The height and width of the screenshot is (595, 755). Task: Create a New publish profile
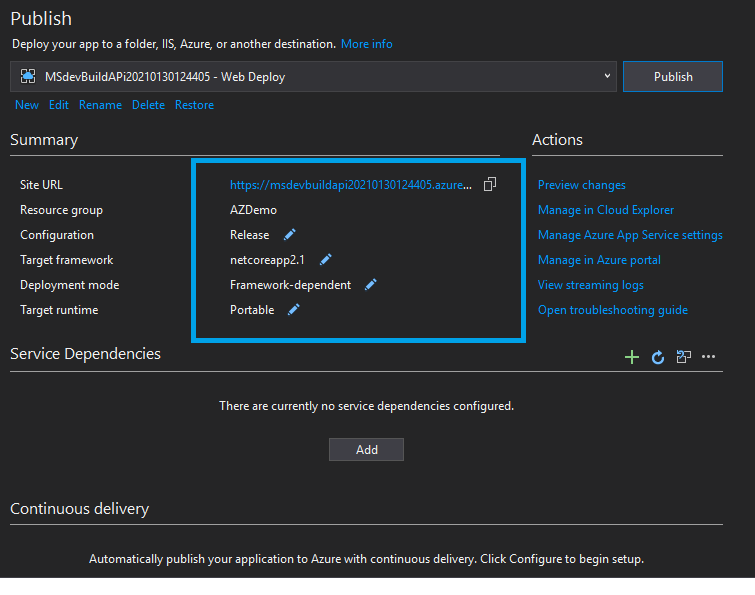(x=27, y=105)
